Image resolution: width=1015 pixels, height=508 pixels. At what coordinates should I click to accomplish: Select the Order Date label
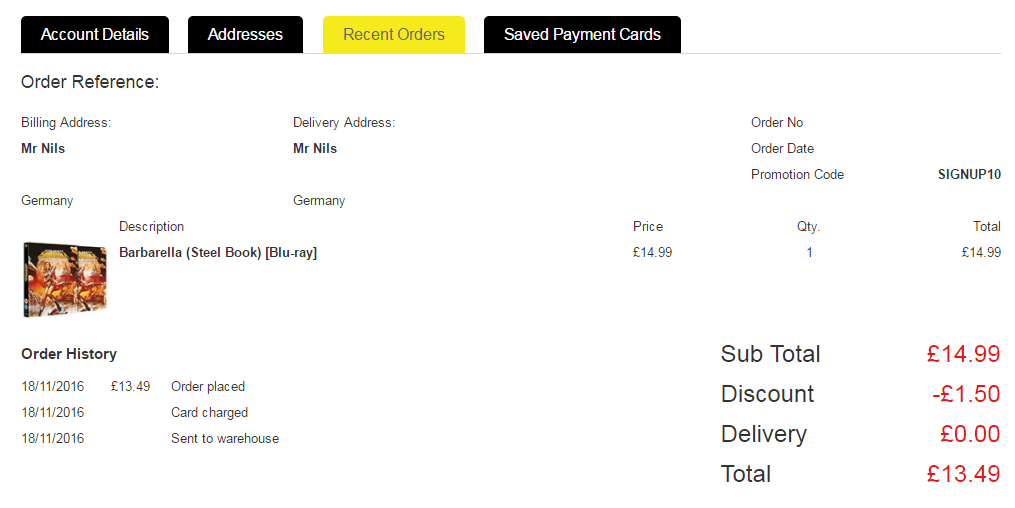click(782, 149)
